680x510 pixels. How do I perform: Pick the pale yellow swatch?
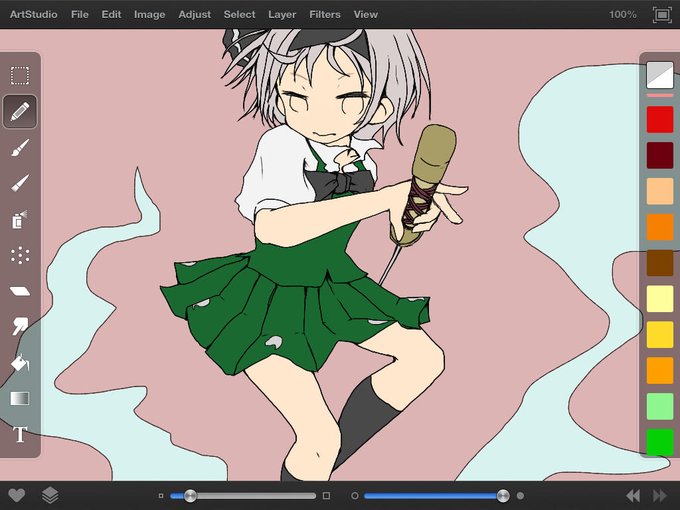660,299
